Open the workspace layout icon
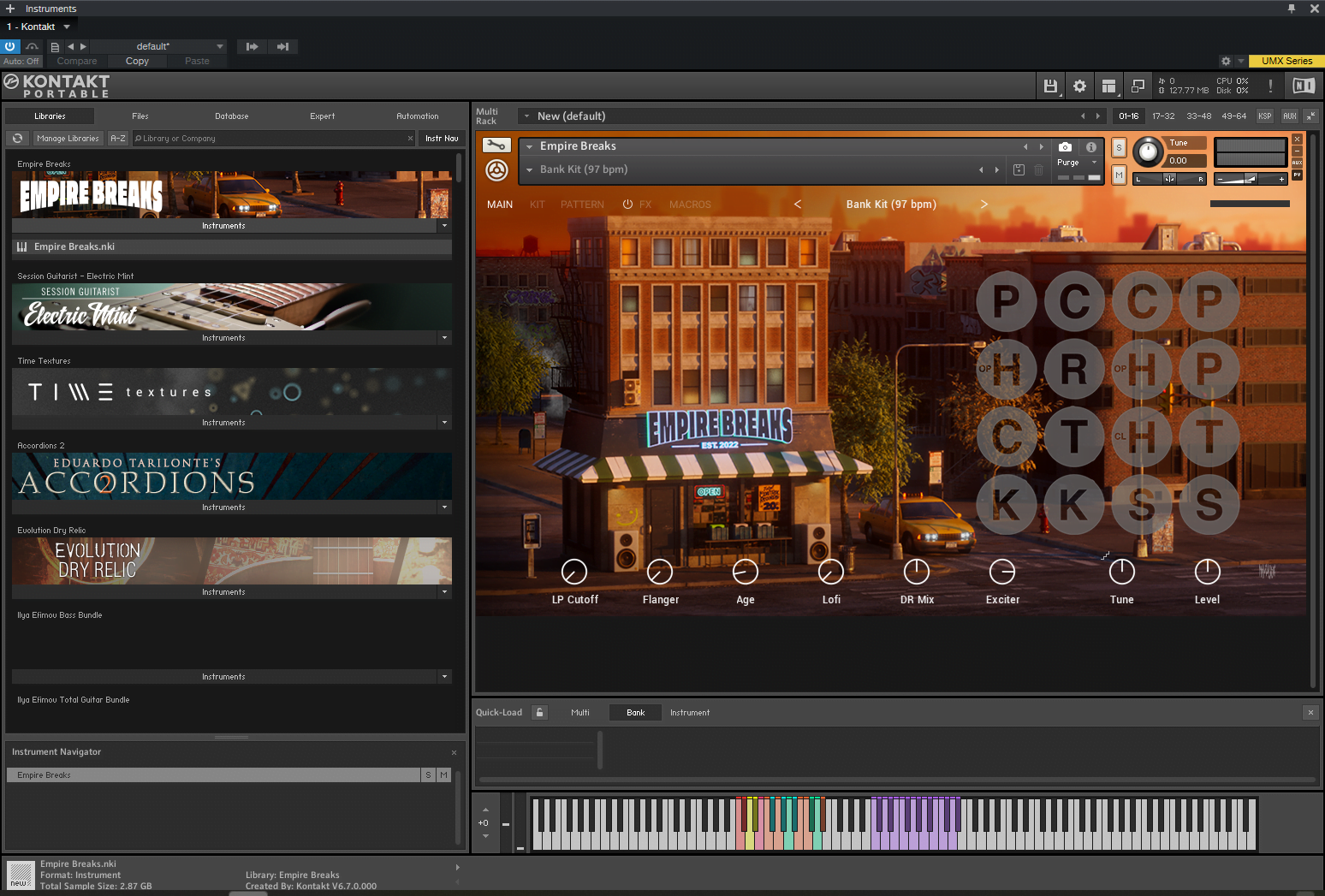 [x=1108, y=86]
